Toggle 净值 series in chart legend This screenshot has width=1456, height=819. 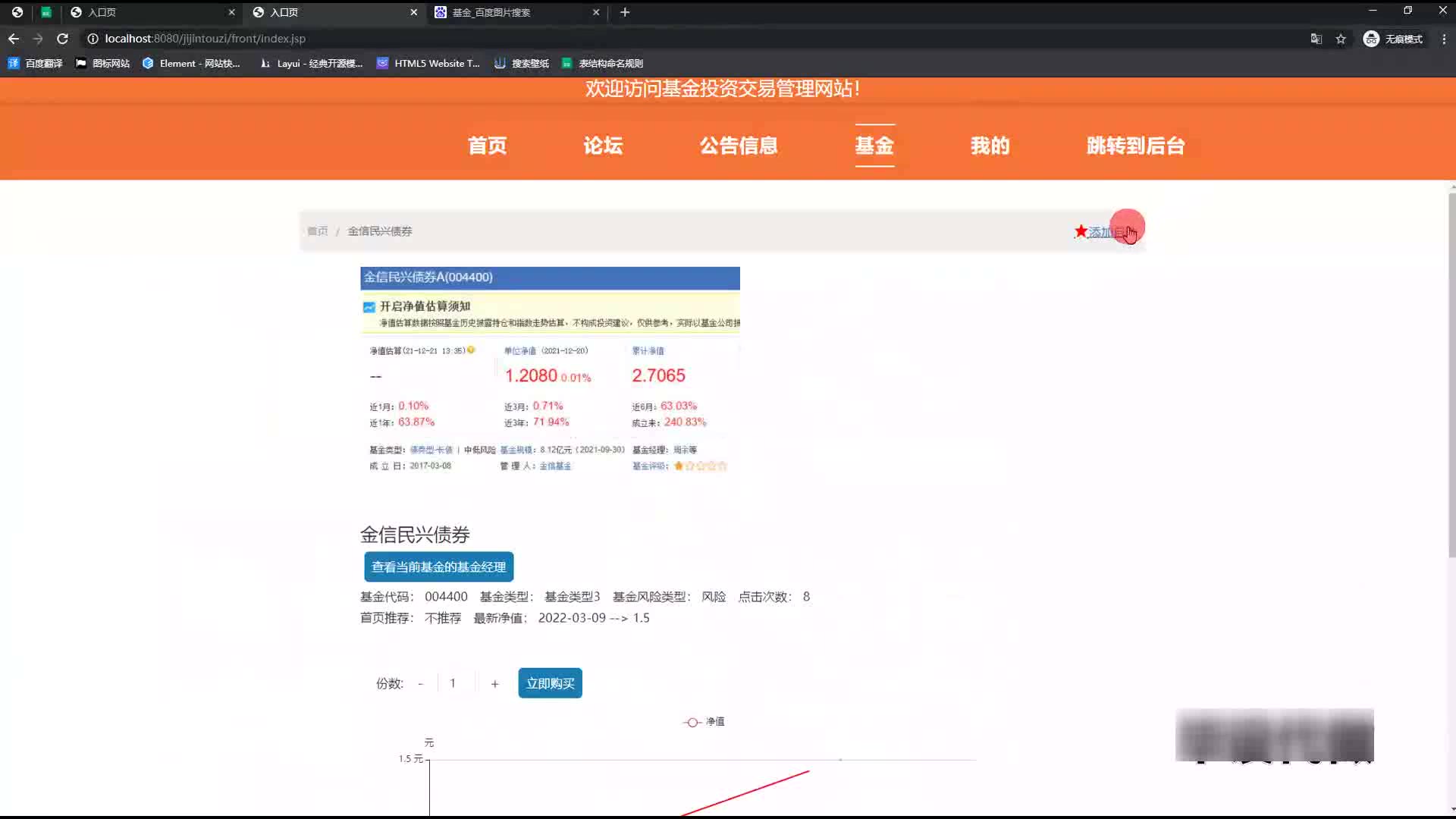(704, 722)
